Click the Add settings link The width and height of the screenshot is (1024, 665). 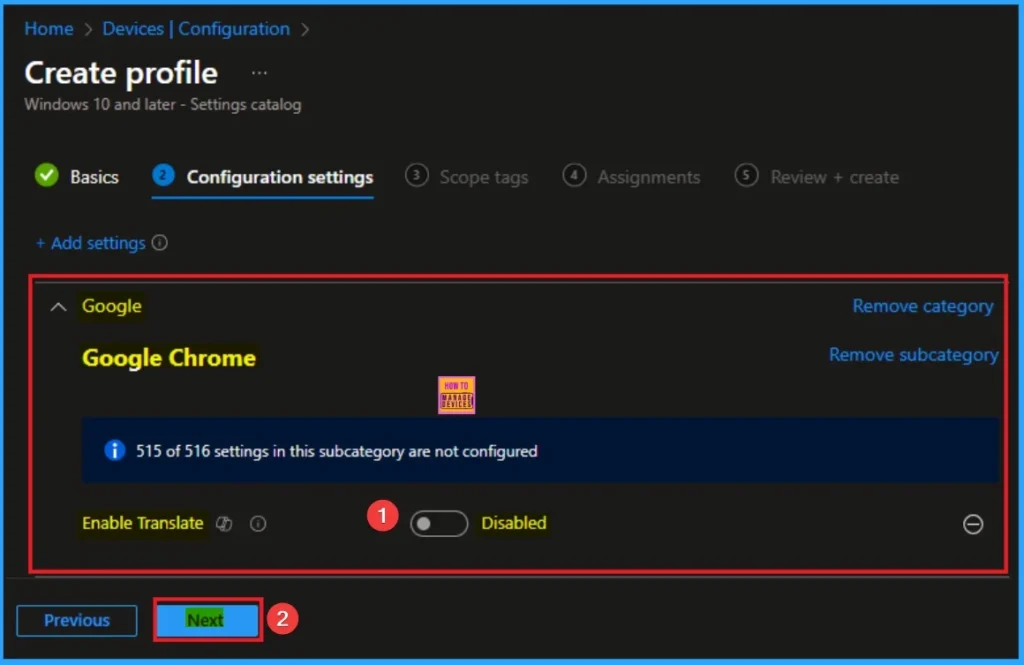click(x=91, y=243)
